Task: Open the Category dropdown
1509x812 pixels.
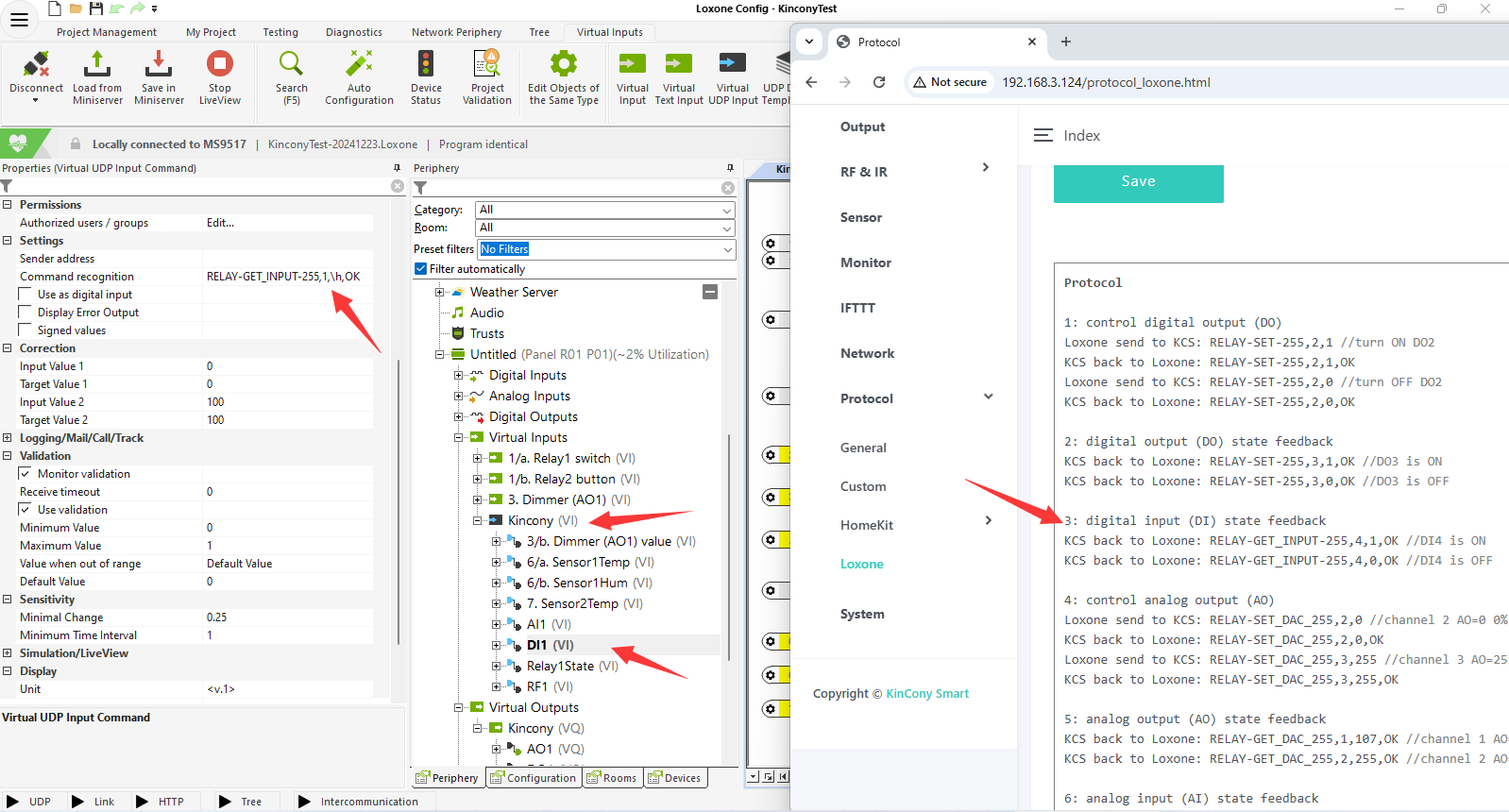Action: click(x=605, y=210)
